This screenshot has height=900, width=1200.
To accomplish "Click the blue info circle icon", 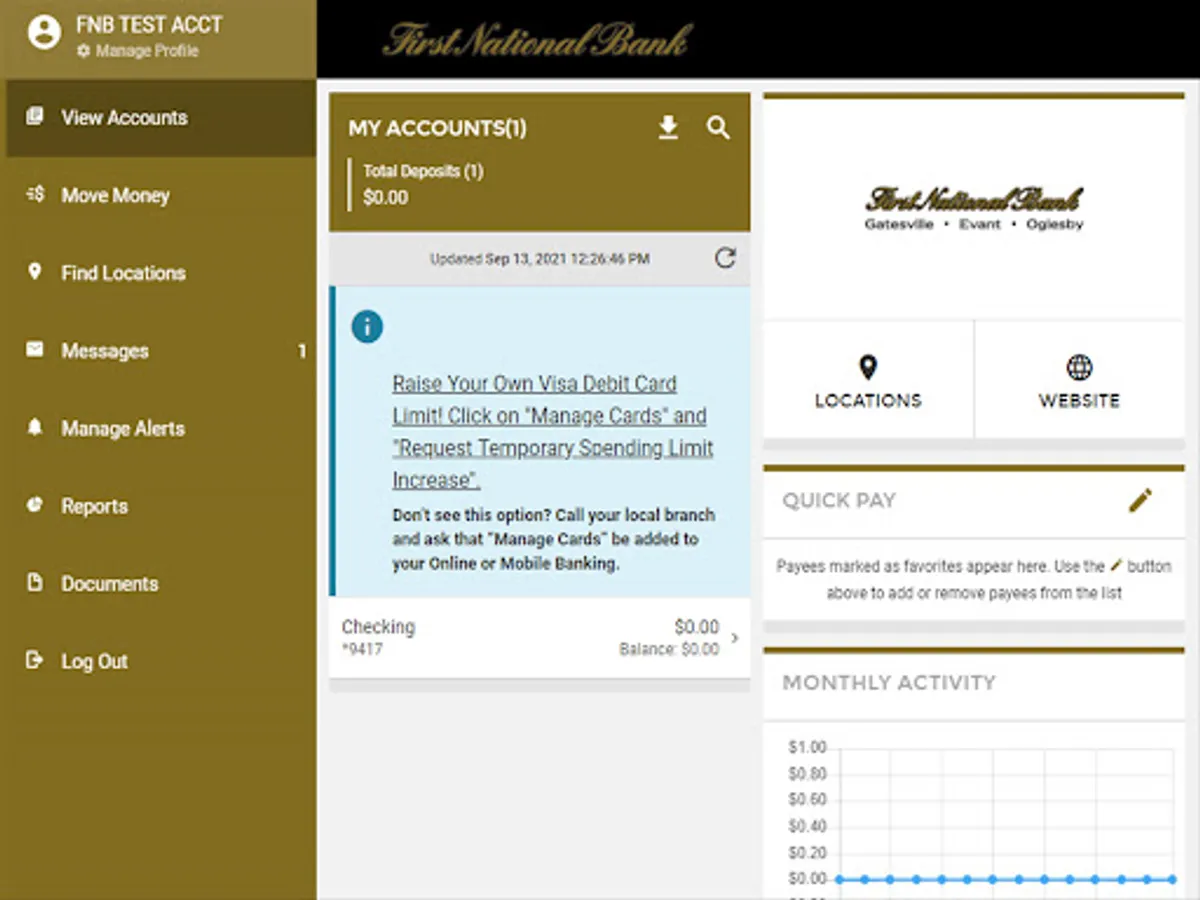I will 367,327.
